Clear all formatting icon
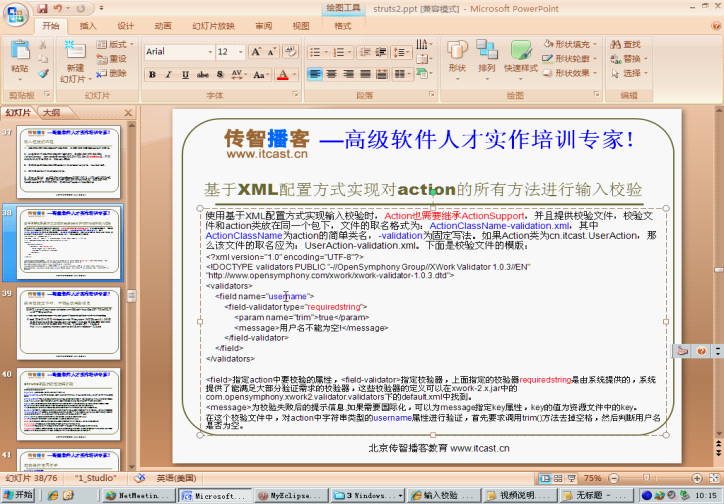 coord(290,52)
